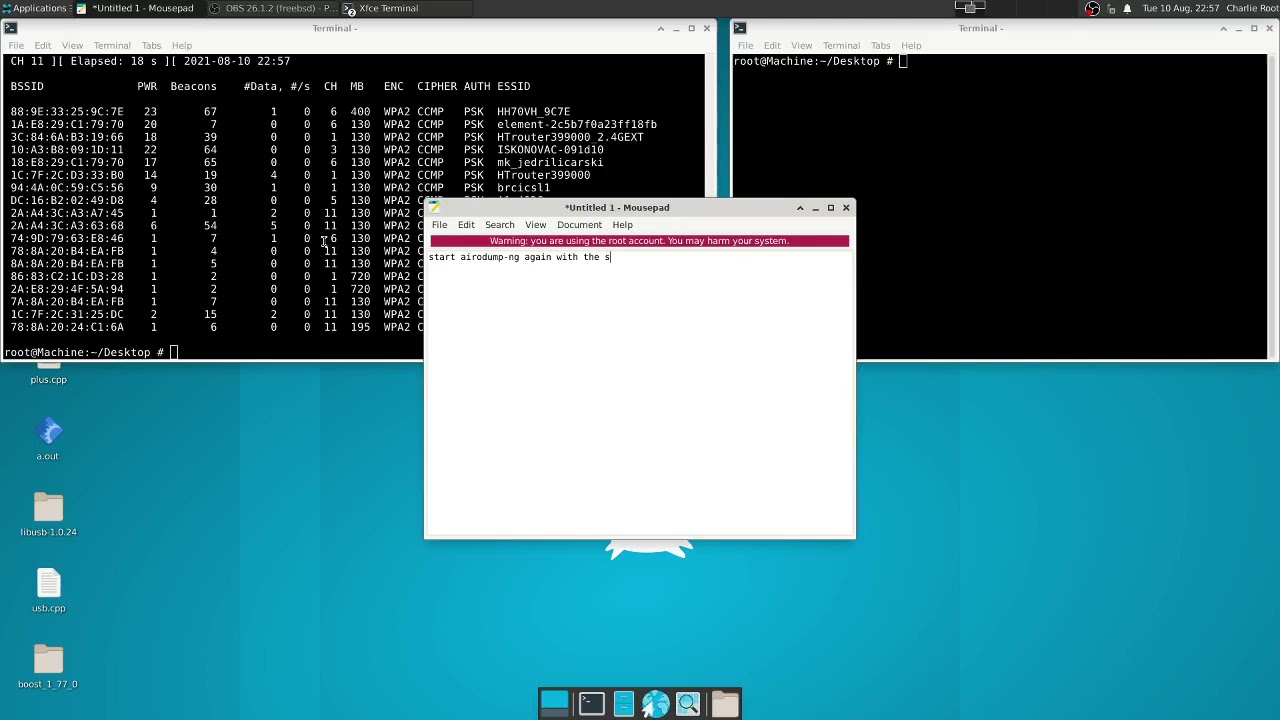
Task: Click the right Terminal's shade arrow button
Action: 1223,28
